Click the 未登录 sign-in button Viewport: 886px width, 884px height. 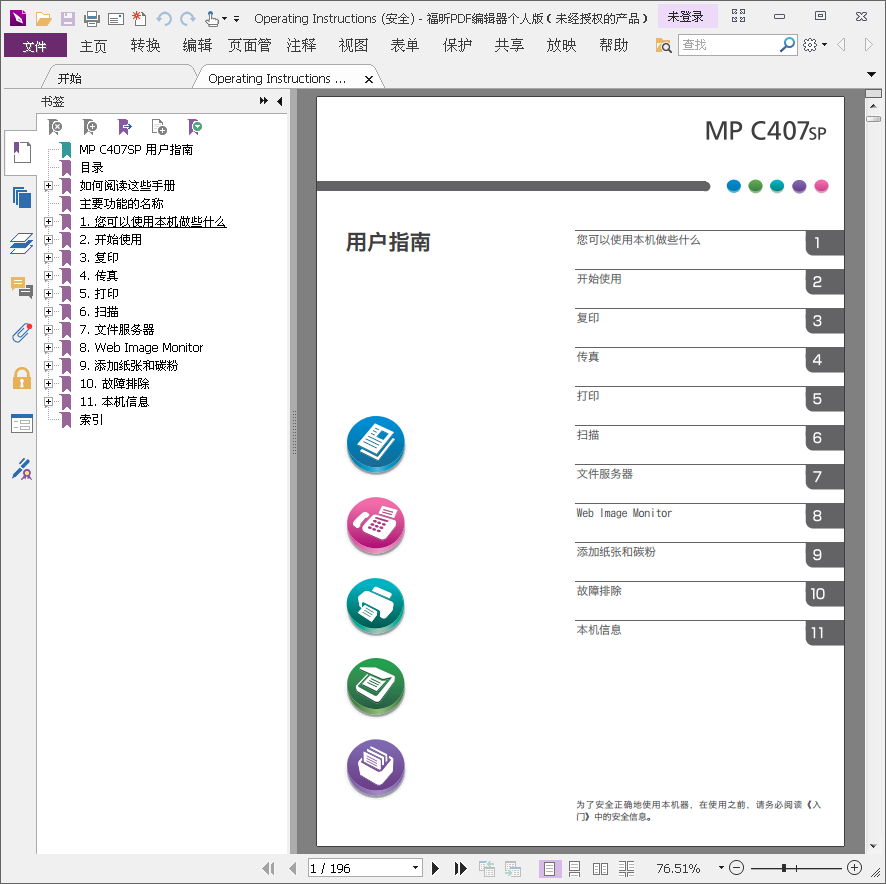(x=685, y=16)
